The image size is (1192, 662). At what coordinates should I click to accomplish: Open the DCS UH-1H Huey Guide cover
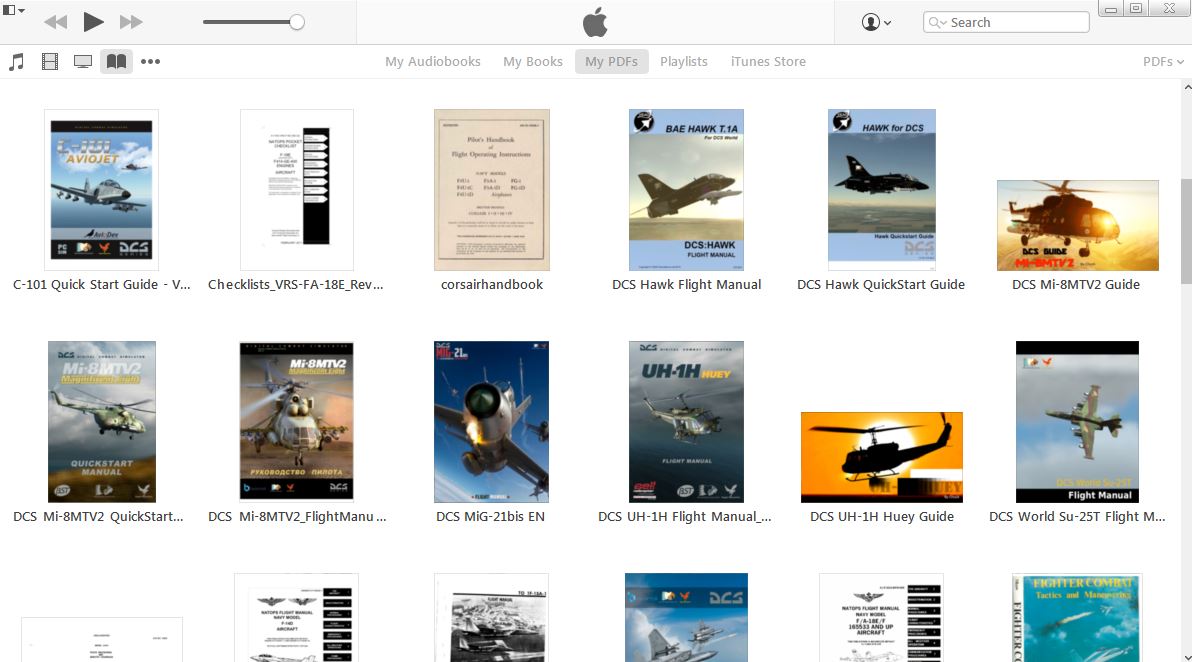click(x=882, y=458)
